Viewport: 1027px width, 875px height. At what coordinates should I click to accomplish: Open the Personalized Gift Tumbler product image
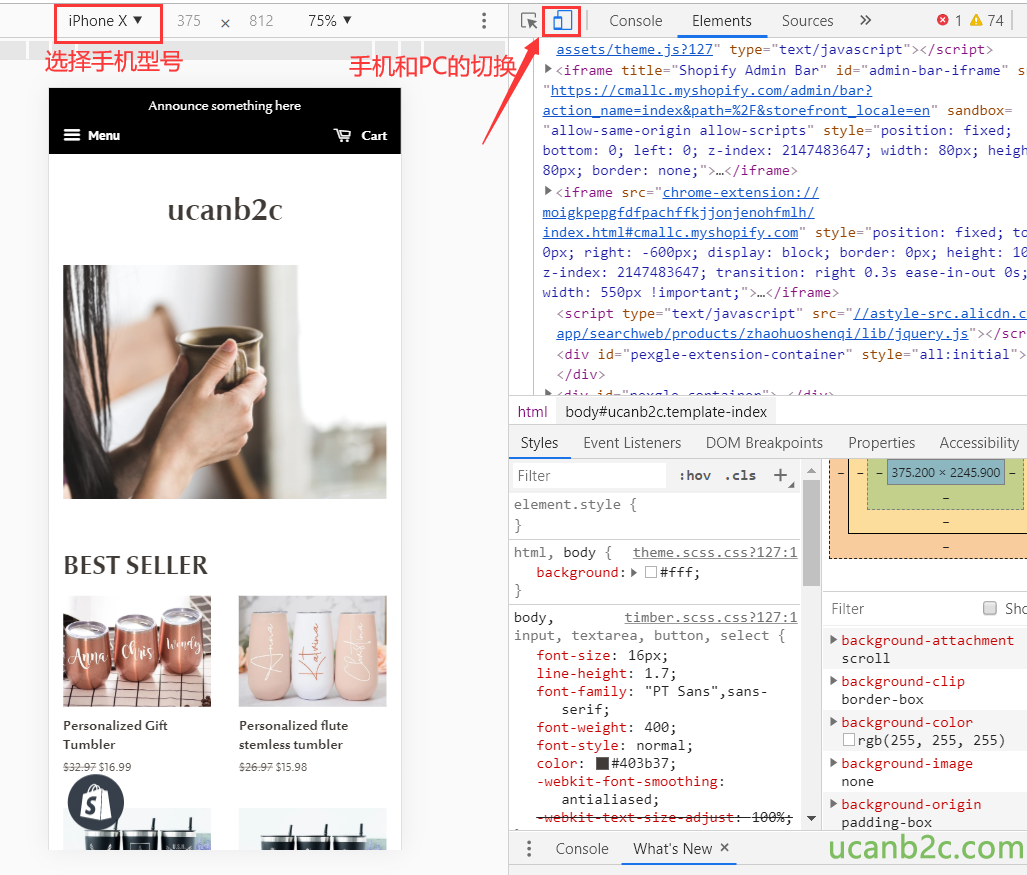[x=137, y=651]
